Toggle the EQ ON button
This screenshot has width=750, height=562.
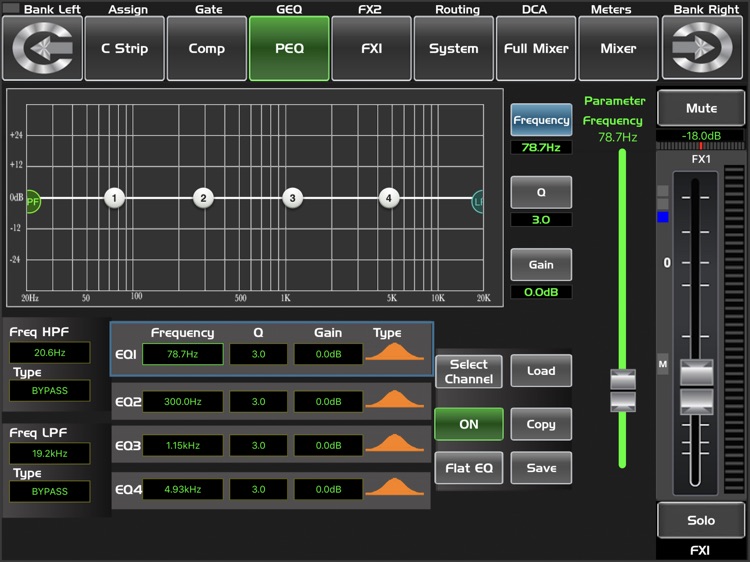[x=468, y=424]
